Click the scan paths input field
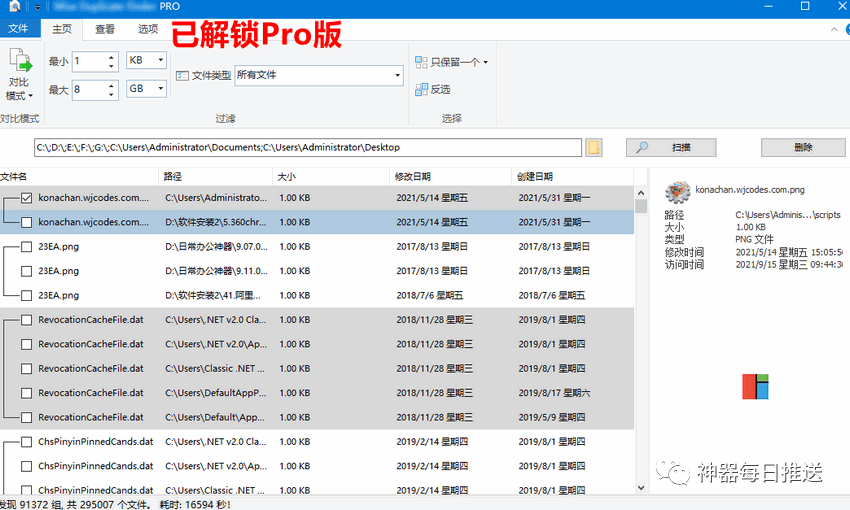Image resolution: width=850 pixels, height=510 pixels. [x=308, y=147]
